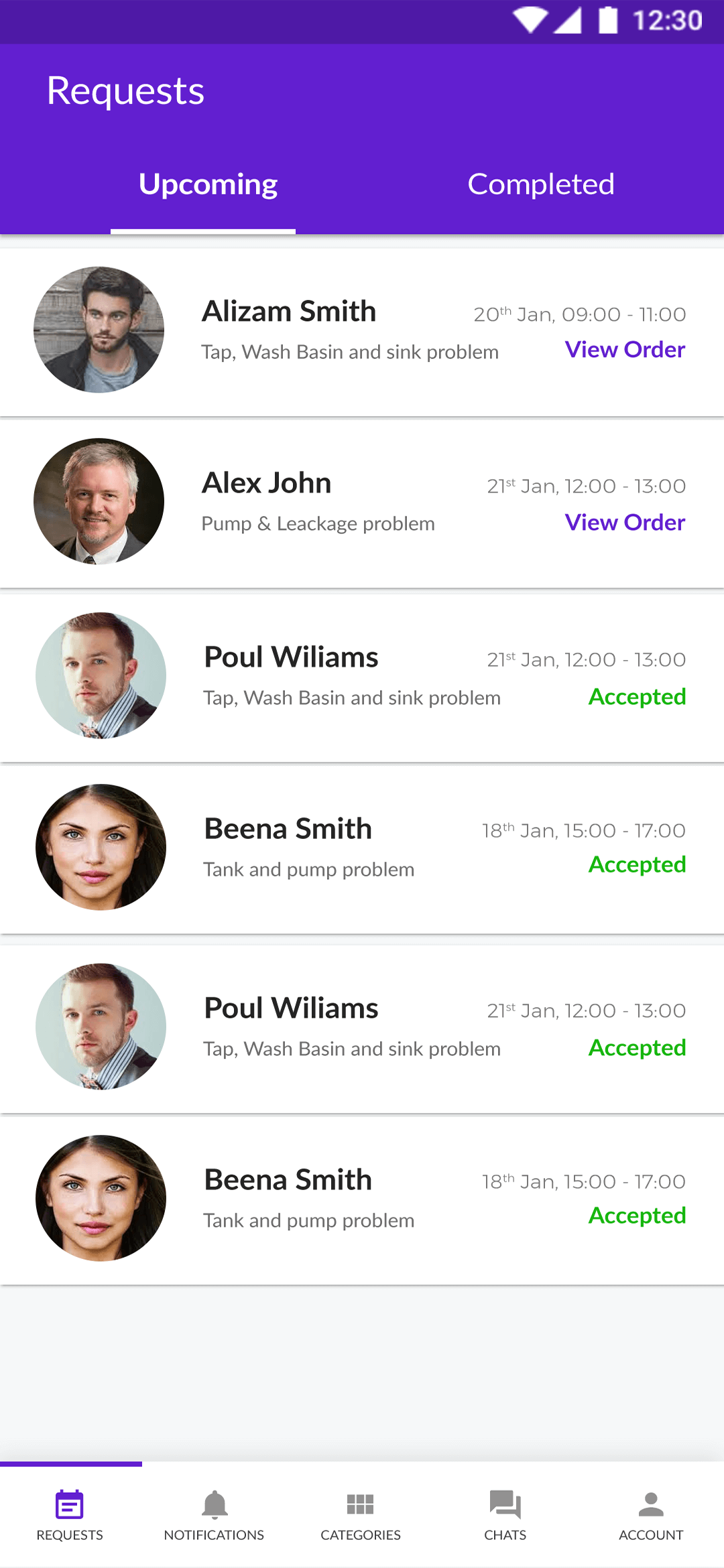View Order for Alex John's request

(625, 523)
